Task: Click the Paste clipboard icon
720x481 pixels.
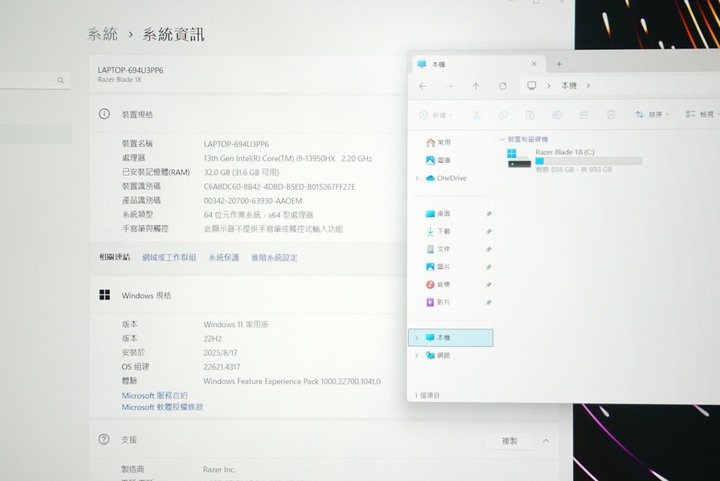Action: point(530,115)
